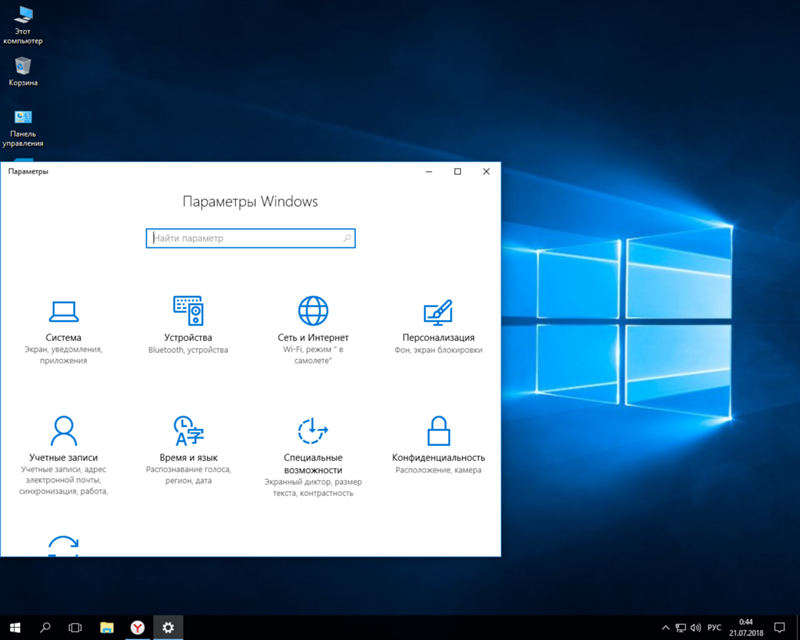This screenshot has height=640, width=800.
Task: Click the Параметры Windows heading
Action: 250,202
